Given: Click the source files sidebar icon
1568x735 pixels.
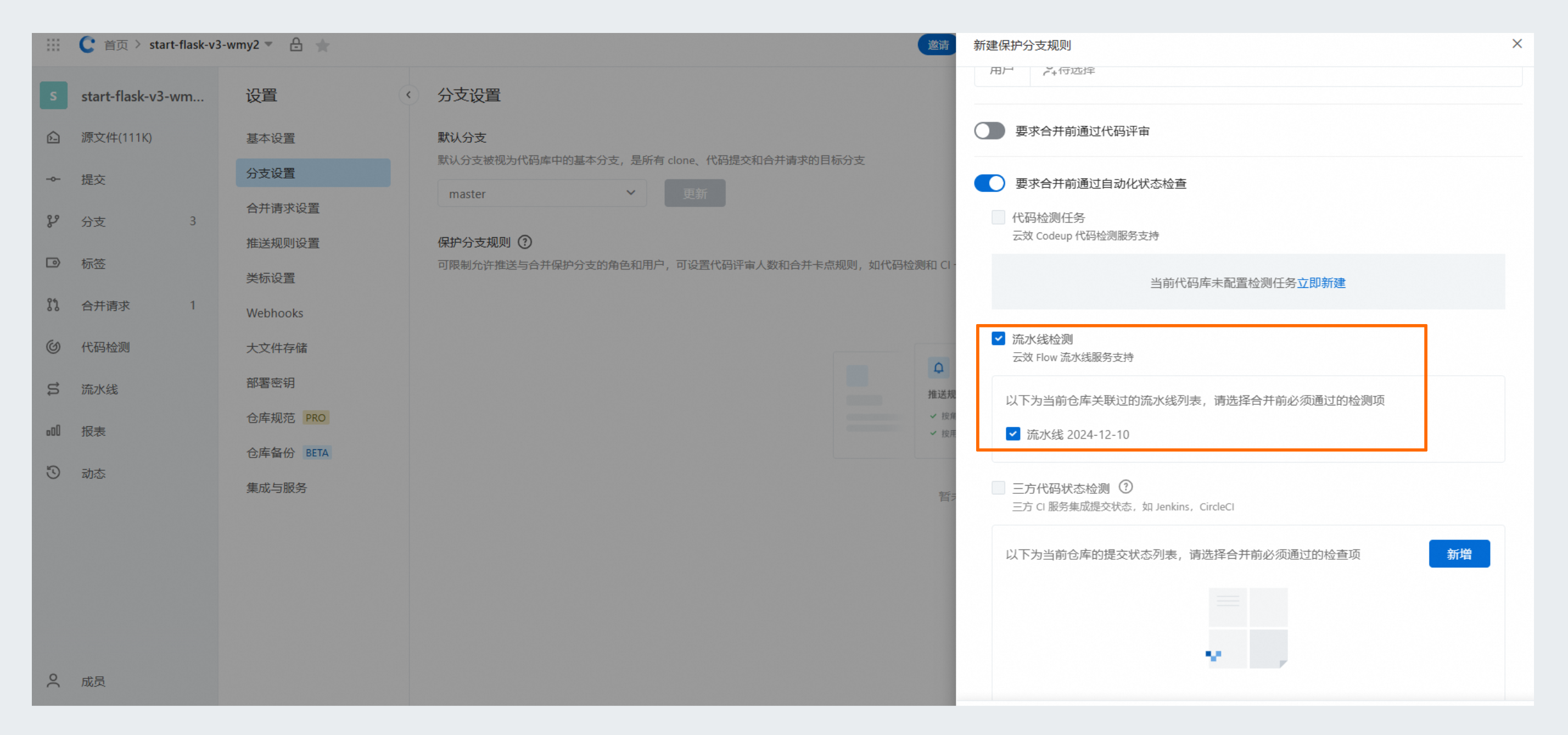Looking at the screenshot, I should click(54, 137).
